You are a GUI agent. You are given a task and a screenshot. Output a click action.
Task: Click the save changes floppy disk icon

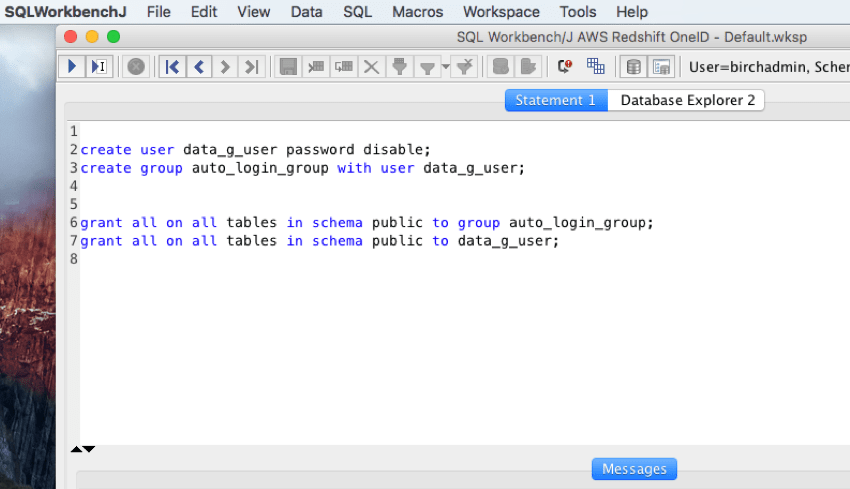click(288, 67)
